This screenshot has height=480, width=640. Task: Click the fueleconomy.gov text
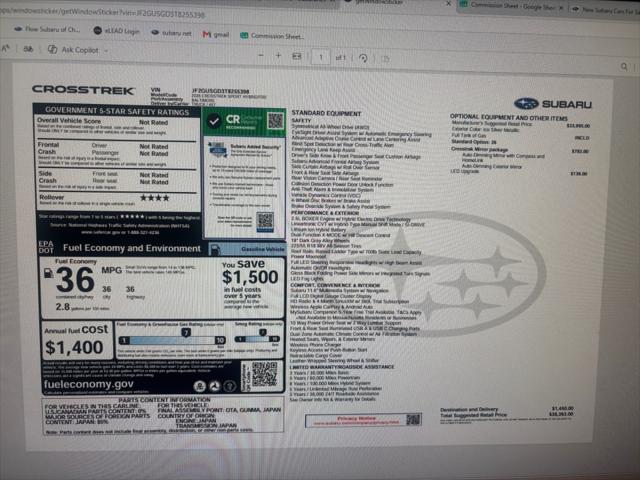pyautogui.click(x=89, y=384)
